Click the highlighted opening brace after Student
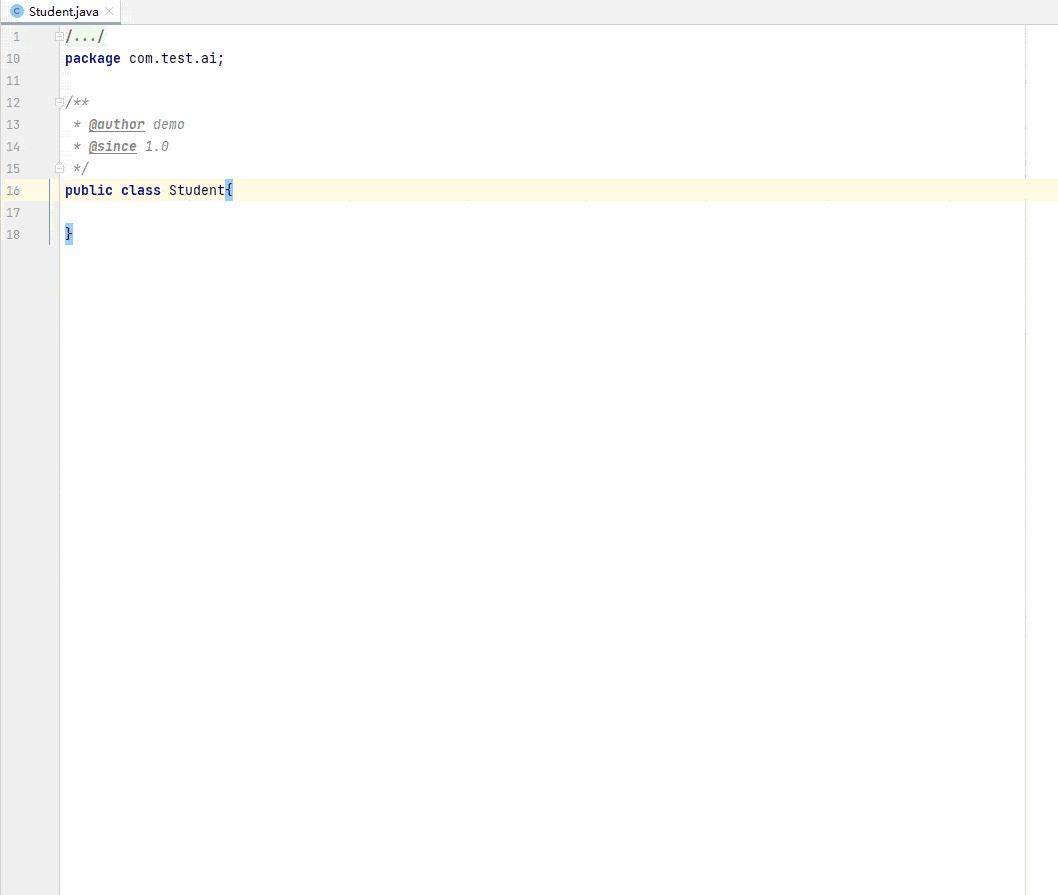 tap(229, 190)
